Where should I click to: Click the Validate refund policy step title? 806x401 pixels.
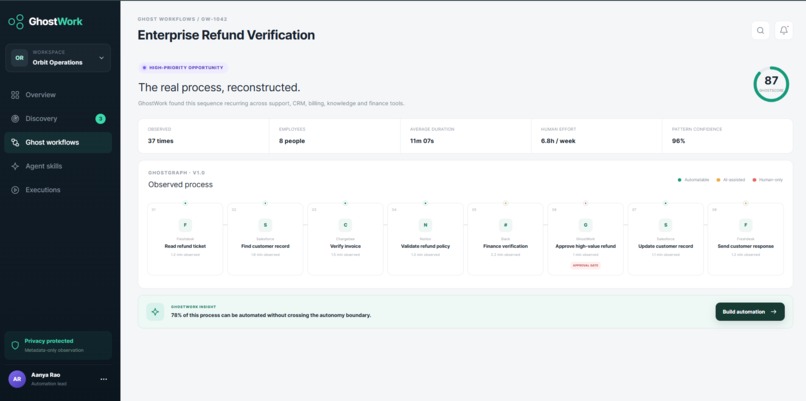pos(425,246)
